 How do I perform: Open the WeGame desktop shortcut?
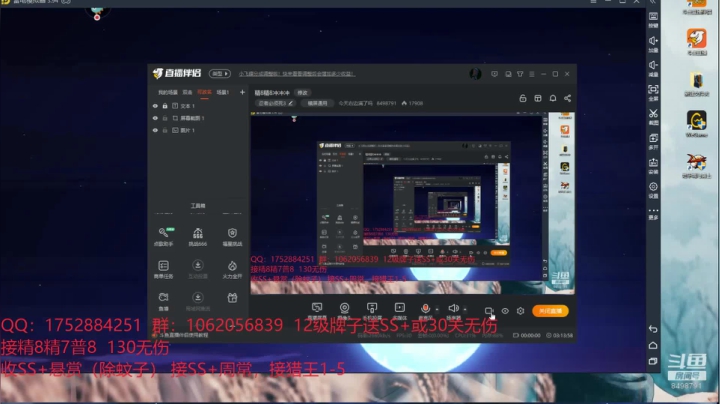pyautogui.click(x=697, y=124)
